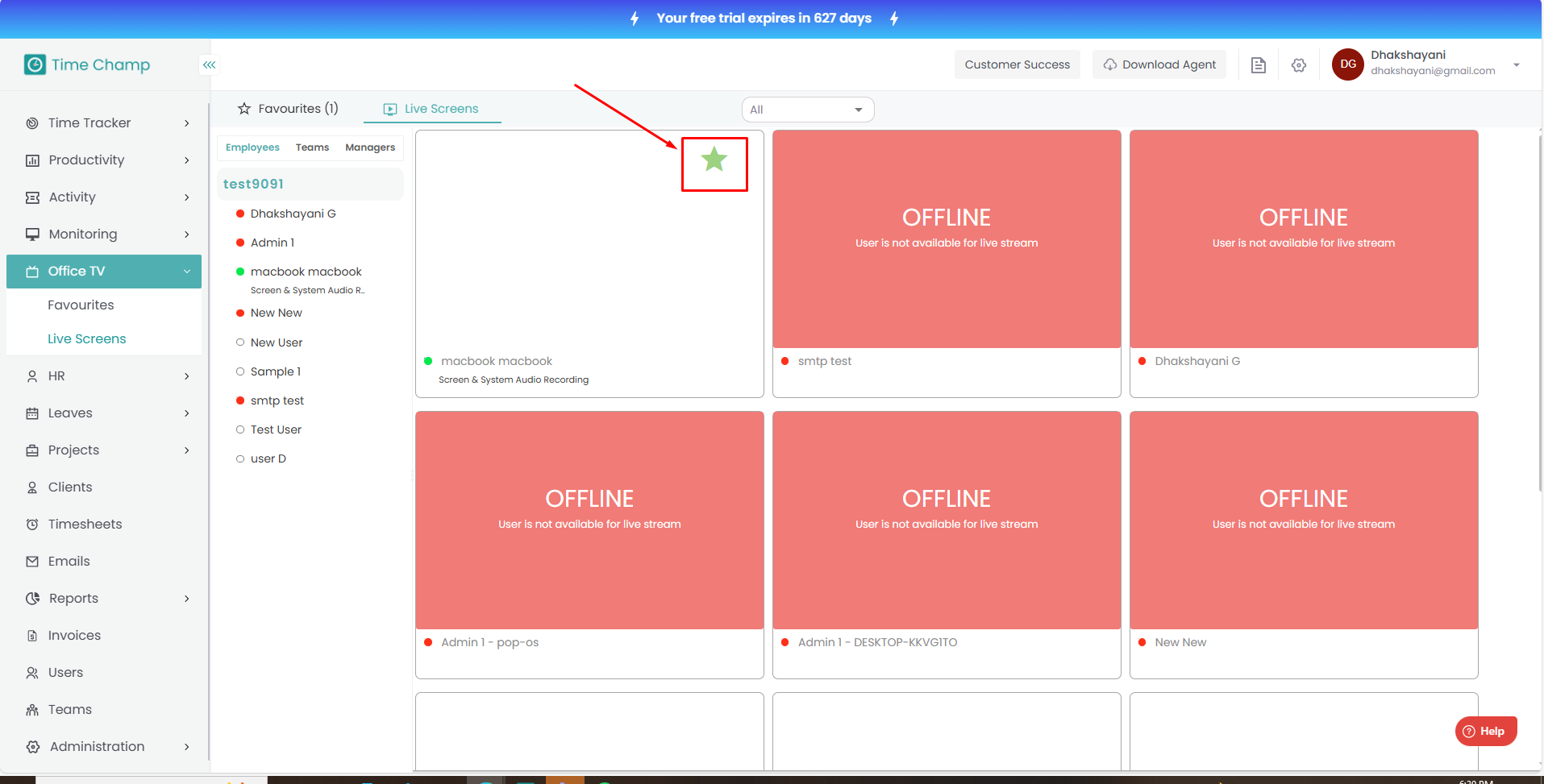The width and height of the screenshot is (1544, 784).
Task: Open the New New offline screen card
Action: [1304, 545]
